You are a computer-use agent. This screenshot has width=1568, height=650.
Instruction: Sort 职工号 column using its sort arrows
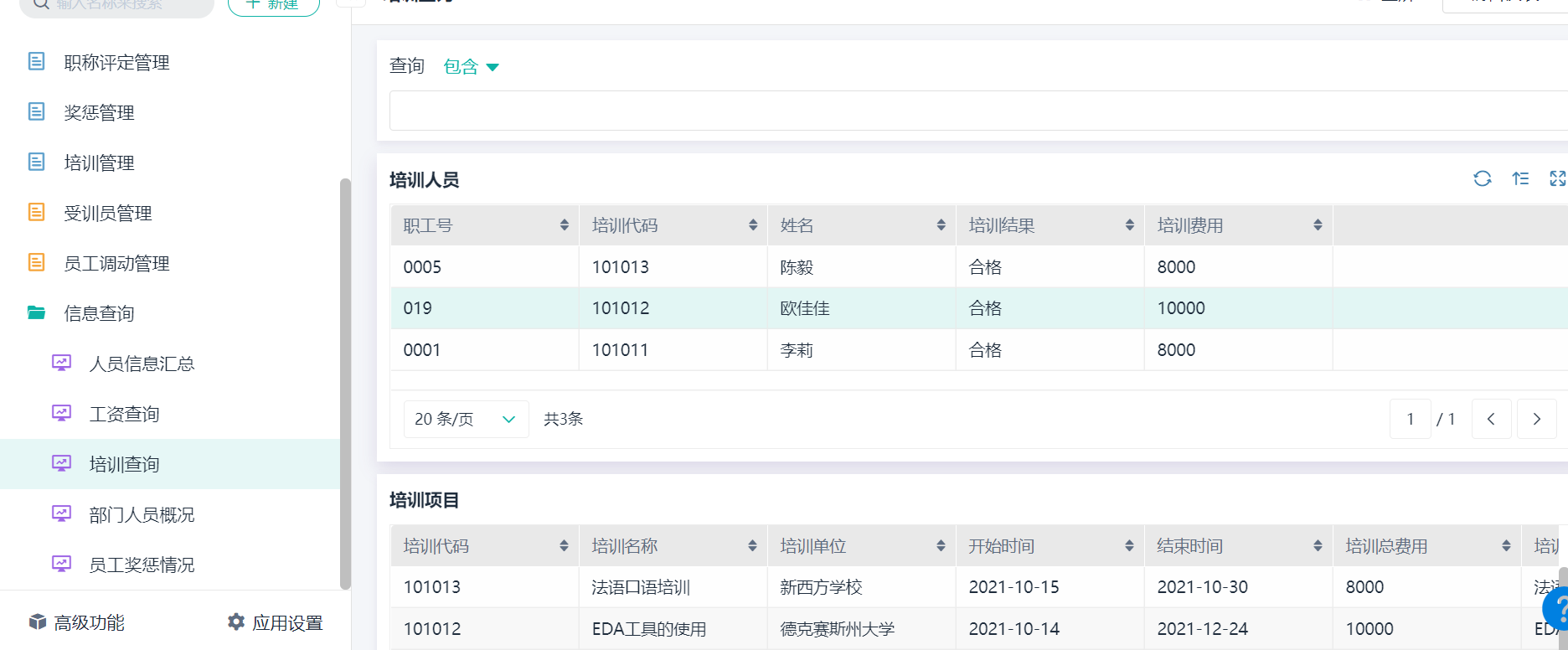564,225
